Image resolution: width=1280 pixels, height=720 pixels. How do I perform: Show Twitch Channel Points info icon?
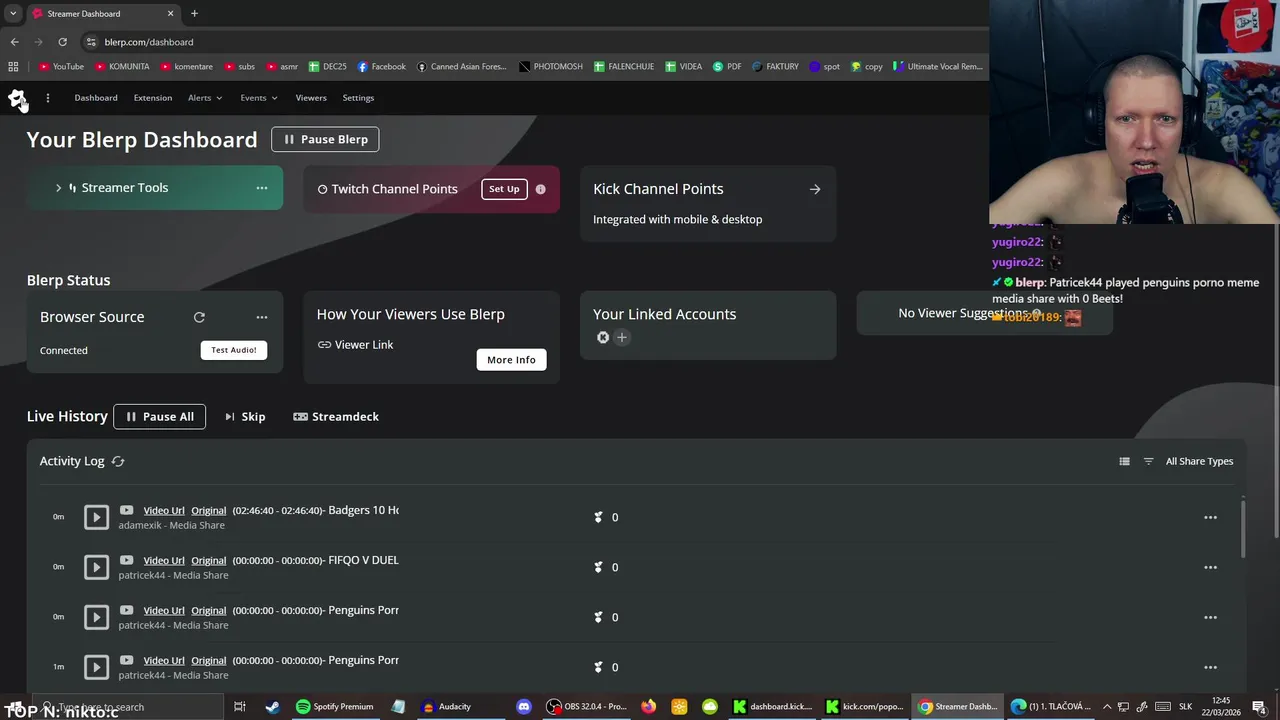click(540, 189)
